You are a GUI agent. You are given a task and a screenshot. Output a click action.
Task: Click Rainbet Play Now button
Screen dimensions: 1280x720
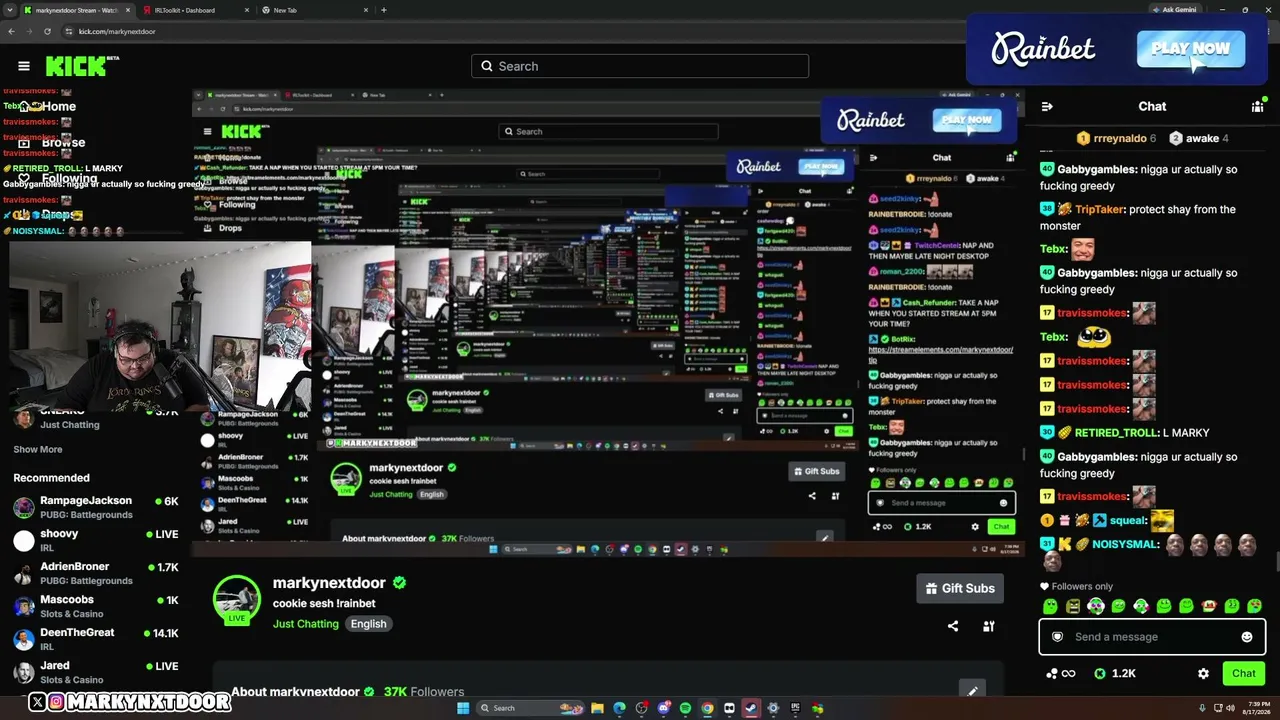coord(1190,48)
